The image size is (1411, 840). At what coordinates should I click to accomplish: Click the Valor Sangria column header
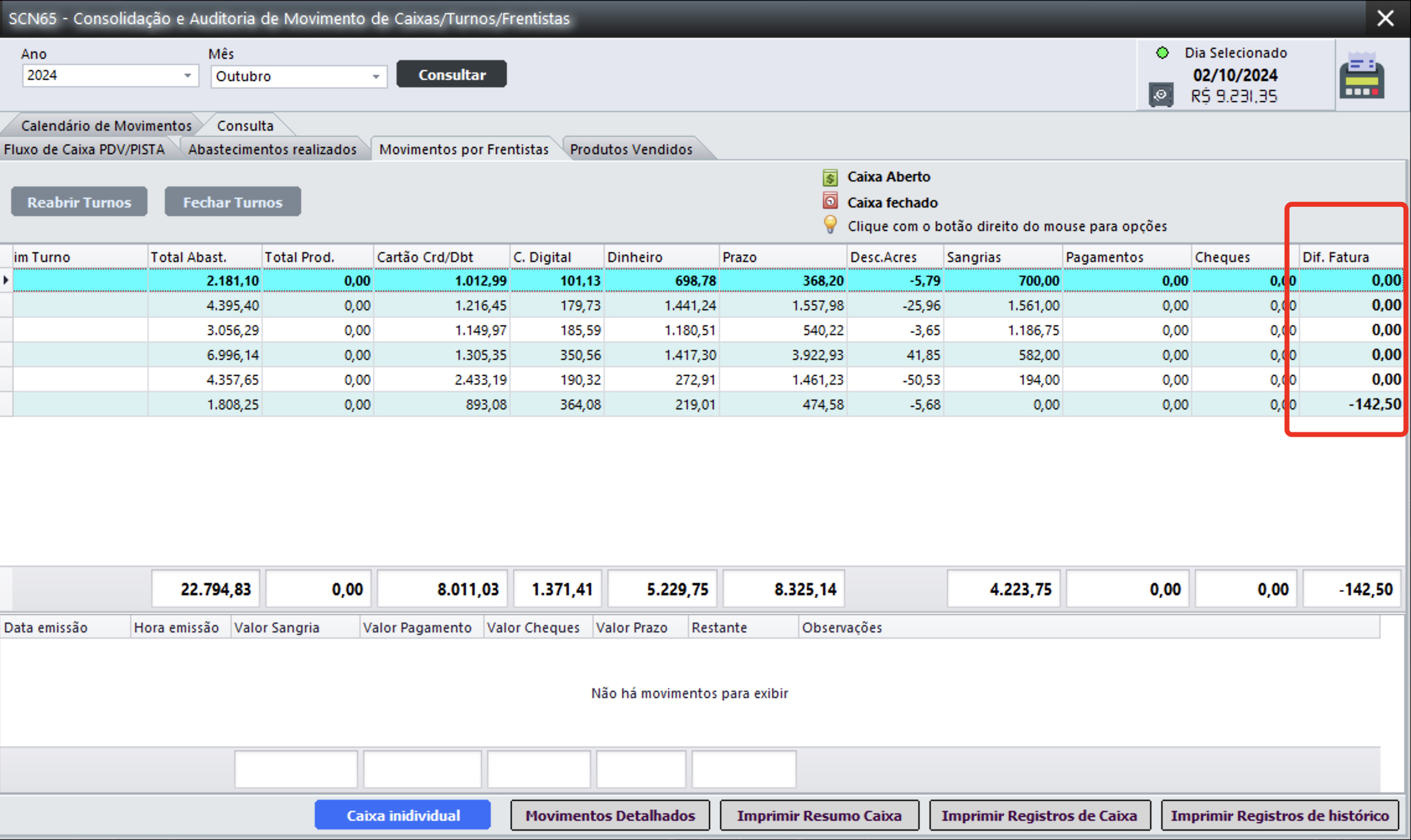pos(295,628)
